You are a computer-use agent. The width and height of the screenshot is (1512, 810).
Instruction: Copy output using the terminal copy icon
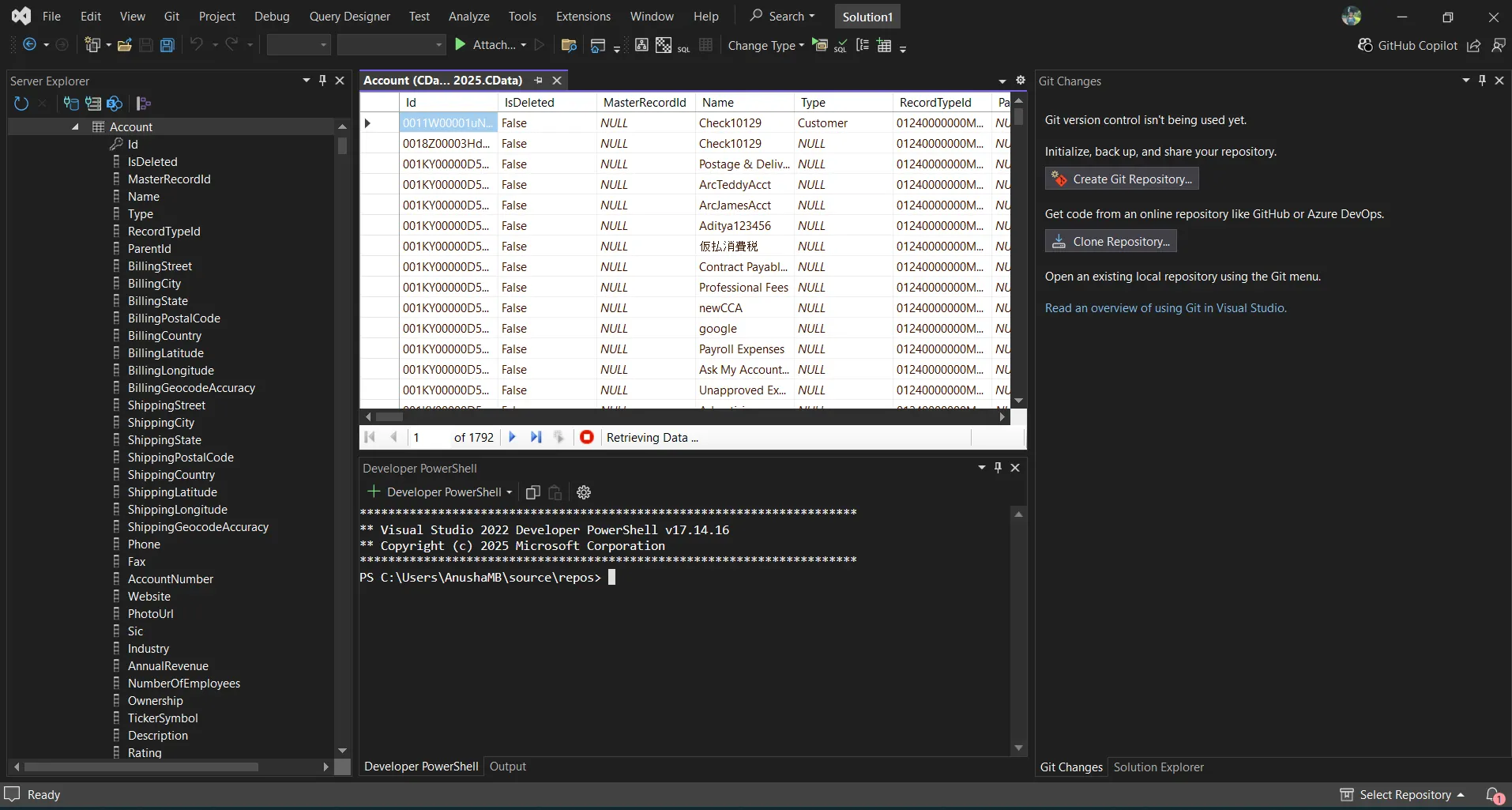[533, 492]
